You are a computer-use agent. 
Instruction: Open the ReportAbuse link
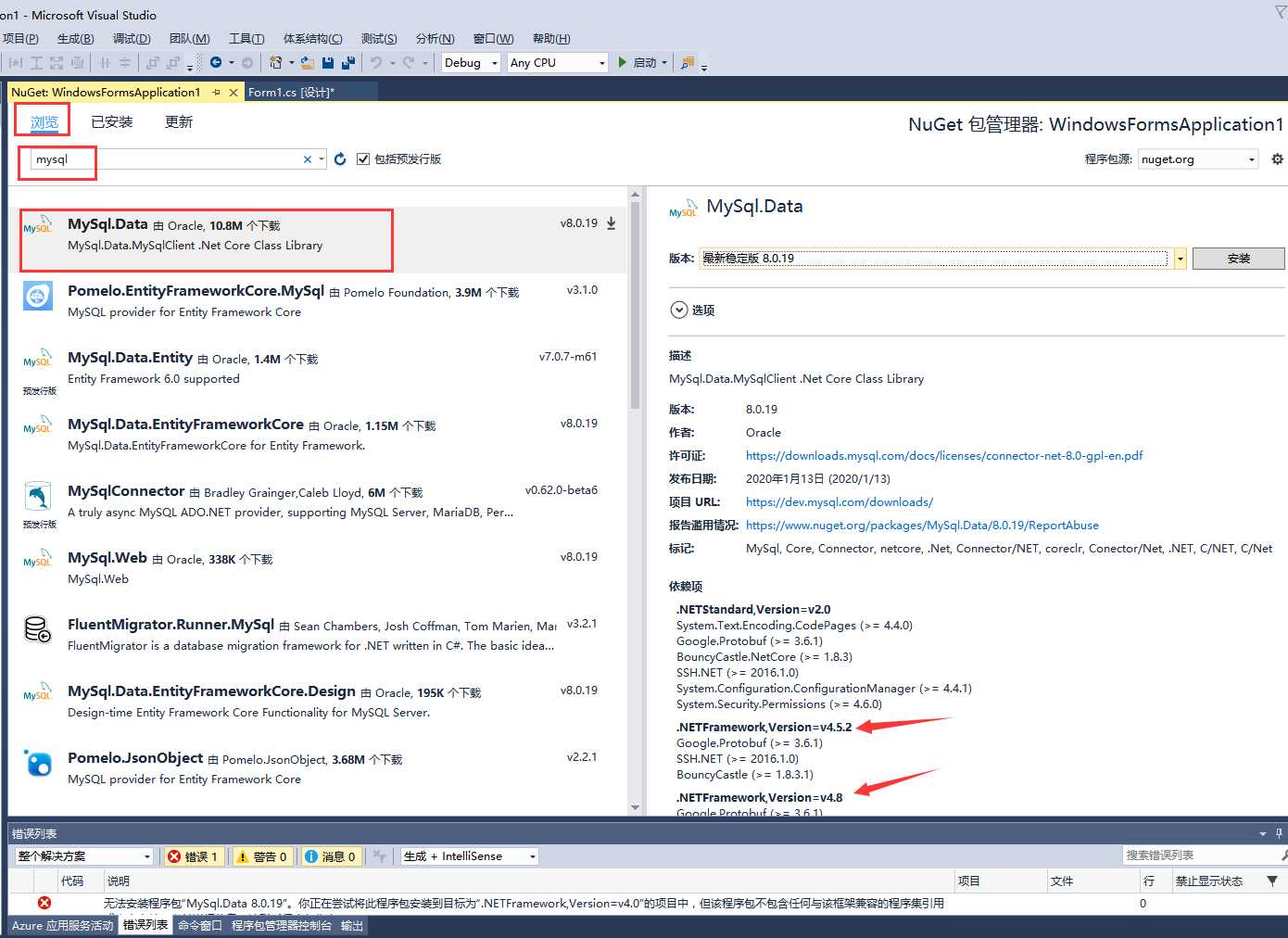coord(922,526)
